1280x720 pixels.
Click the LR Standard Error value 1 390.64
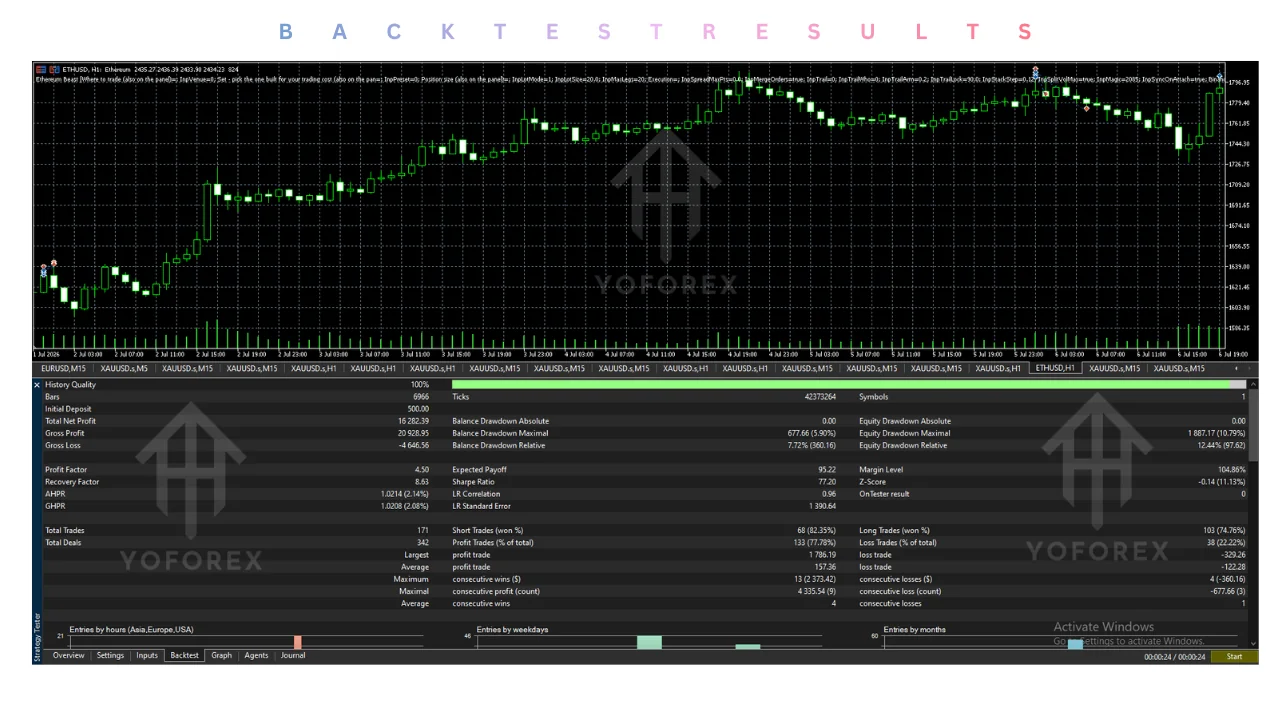[822, 506]
